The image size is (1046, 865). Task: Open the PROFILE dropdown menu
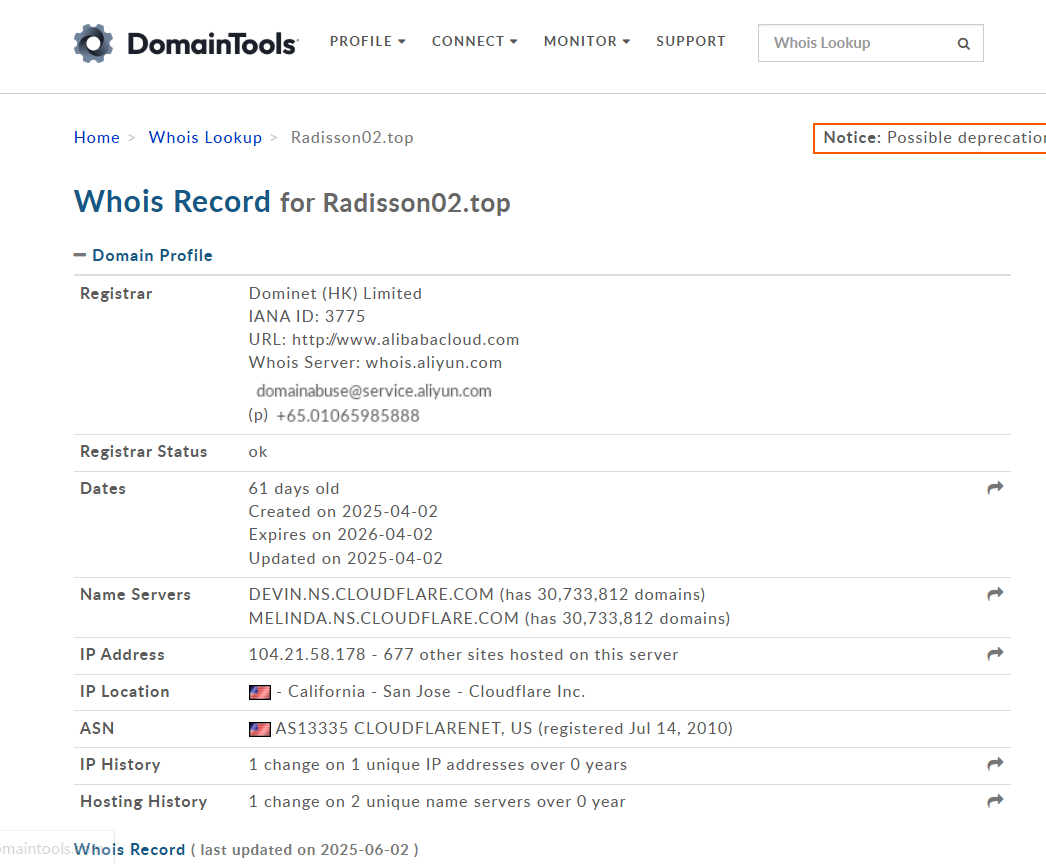click(x=368, y=41)
